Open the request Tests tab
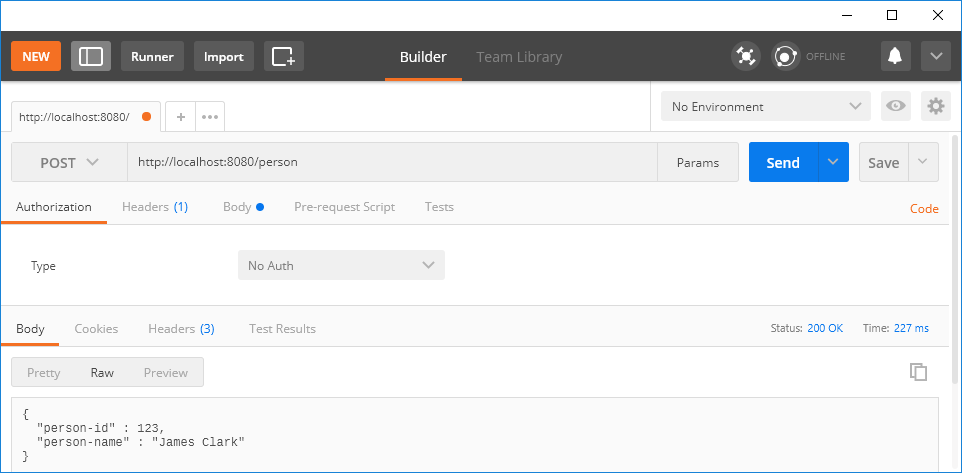This screenshot has width=962, height=473. [x=439, y=207]
